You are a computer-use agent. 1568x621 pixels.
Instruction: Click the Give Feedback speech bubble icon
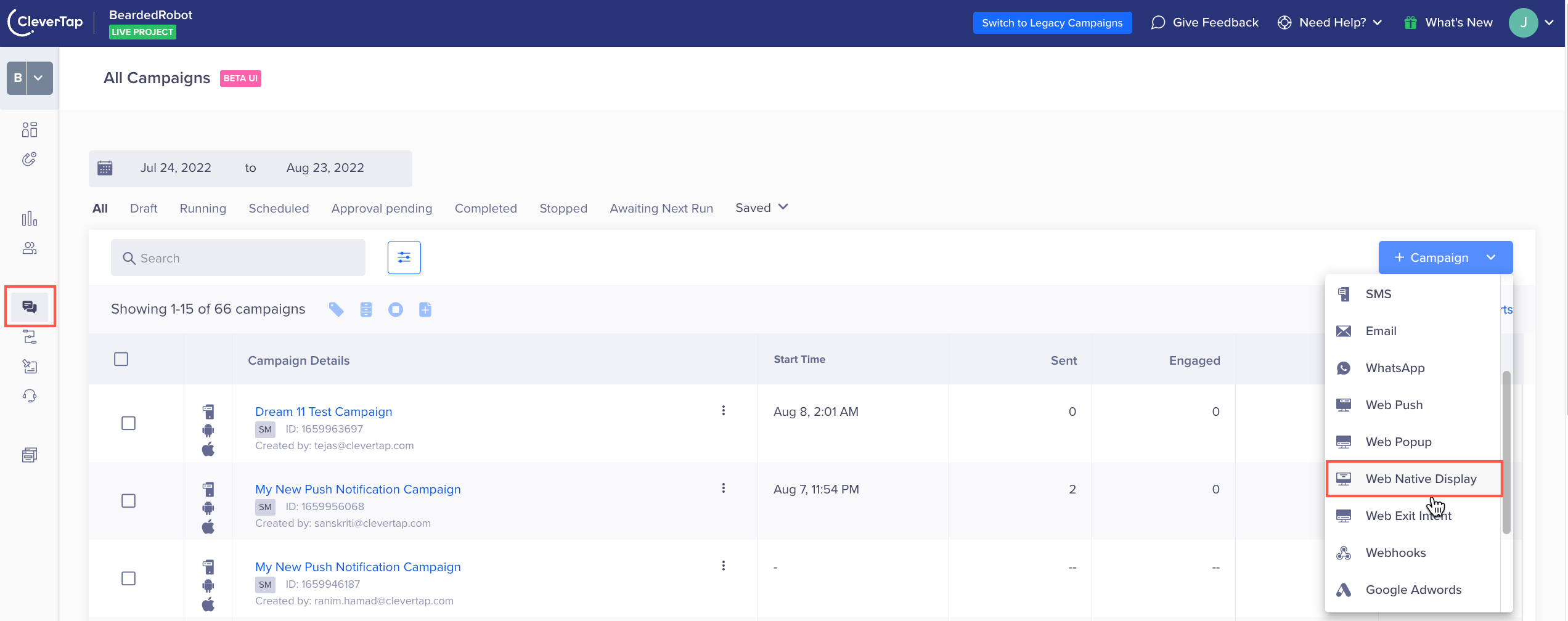pos(1158,23)
